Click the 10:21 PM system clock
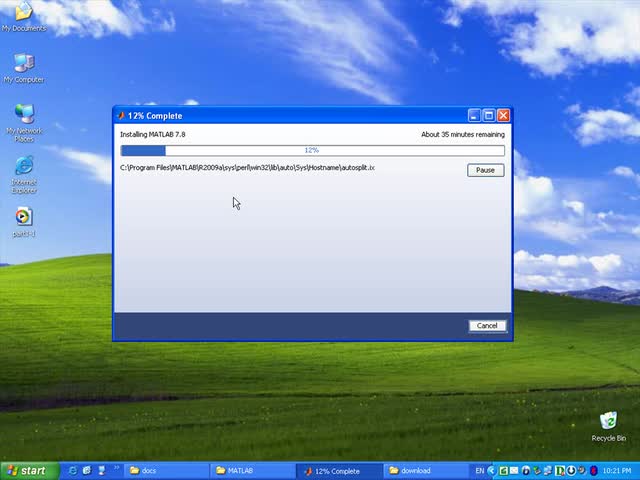Screen dimensions: 640x480 [x=617, y=471]
